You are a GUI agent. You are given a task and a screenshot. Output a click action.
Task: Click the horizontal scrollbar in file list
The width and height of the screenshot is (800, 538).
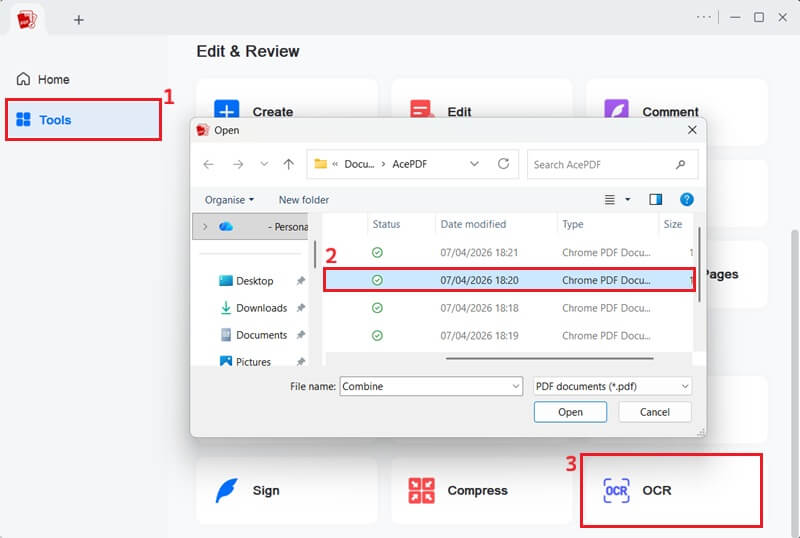549,359
